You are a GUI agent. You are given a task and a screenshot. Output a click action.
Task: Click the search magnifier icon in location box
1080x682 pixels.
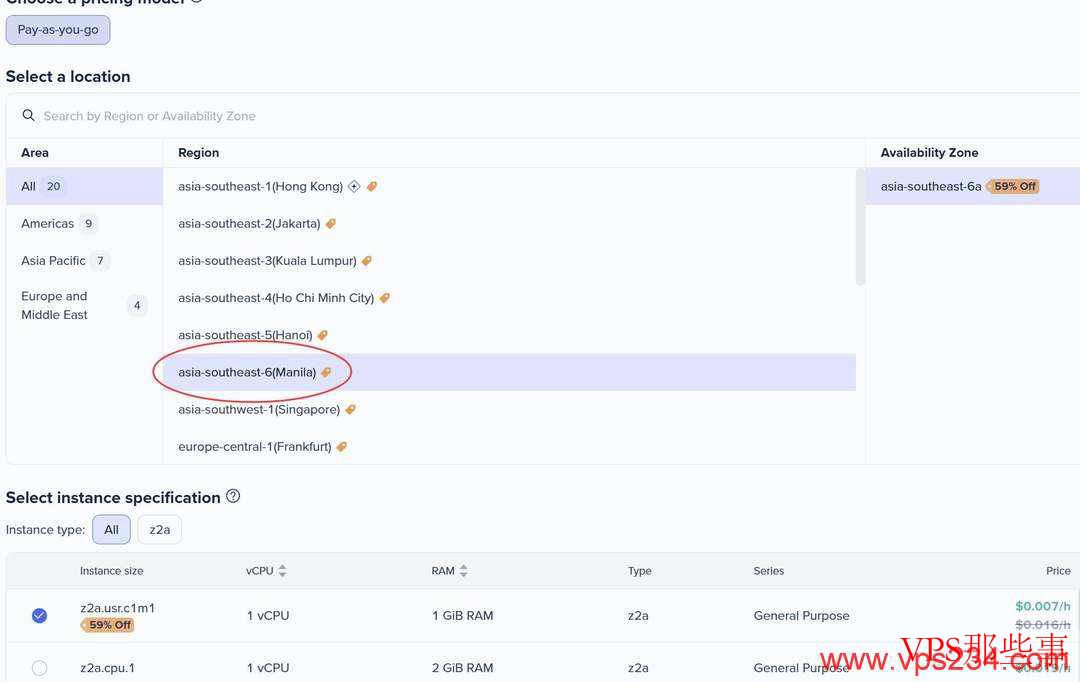(28, 116)
